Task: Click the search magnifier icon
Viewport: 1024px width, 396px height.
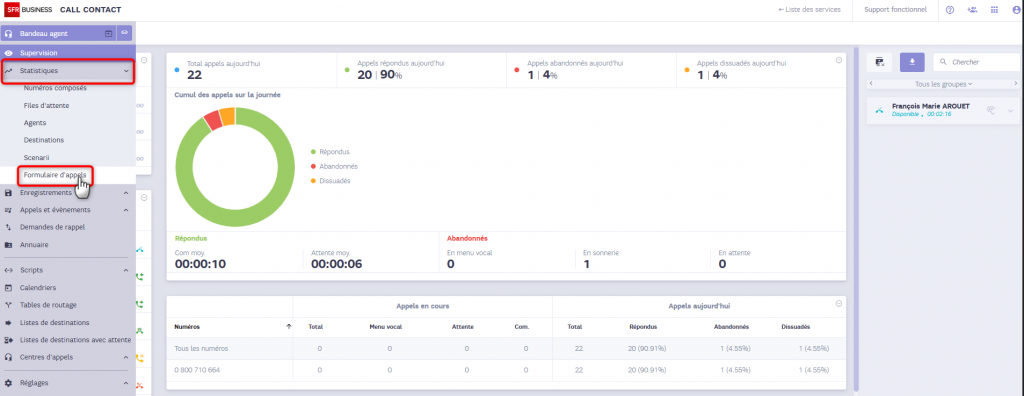Action: (x=943, y=62)
